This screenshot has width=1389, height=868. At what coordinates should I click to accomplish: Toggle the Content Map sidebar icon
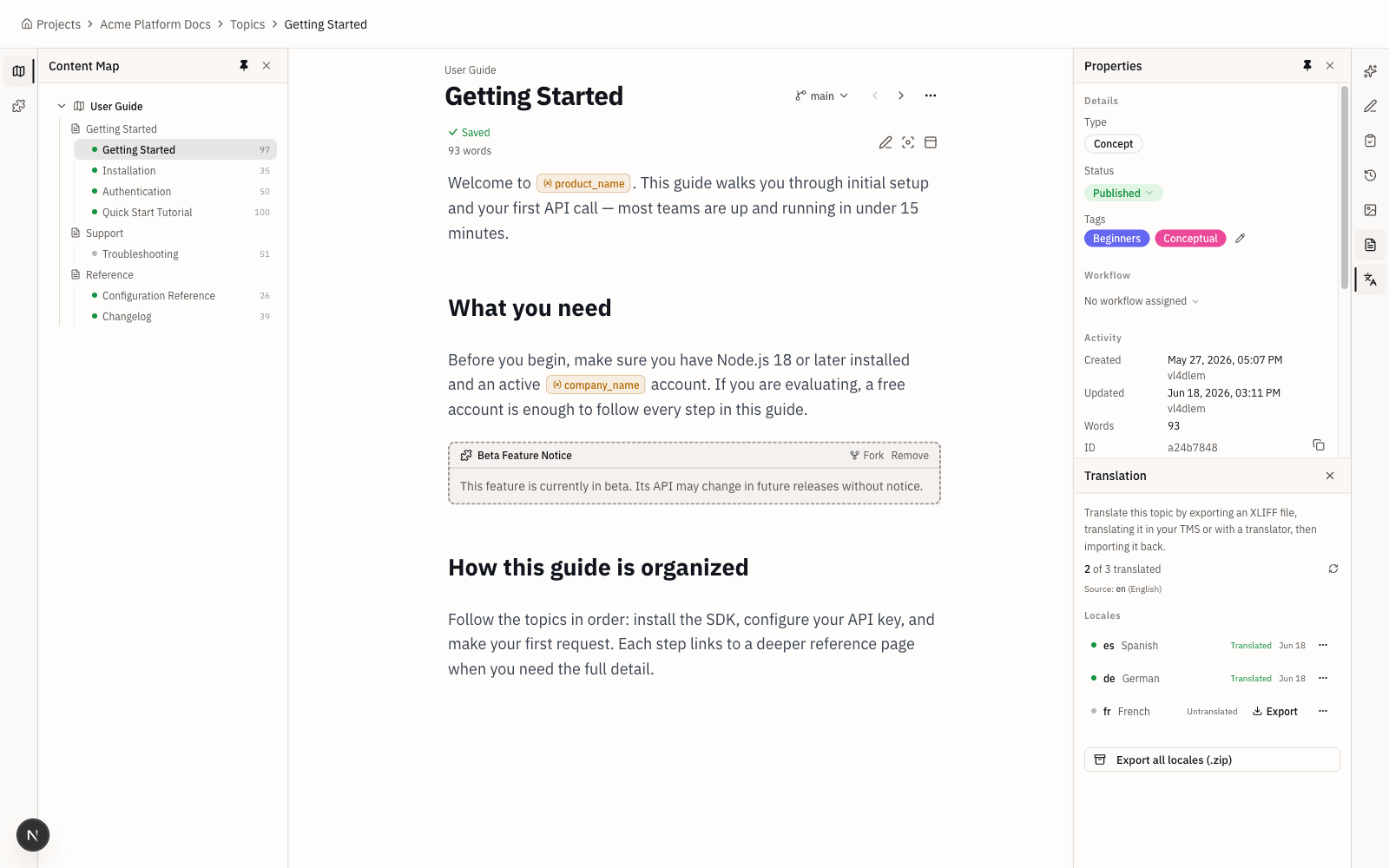[x=18, y=71]
